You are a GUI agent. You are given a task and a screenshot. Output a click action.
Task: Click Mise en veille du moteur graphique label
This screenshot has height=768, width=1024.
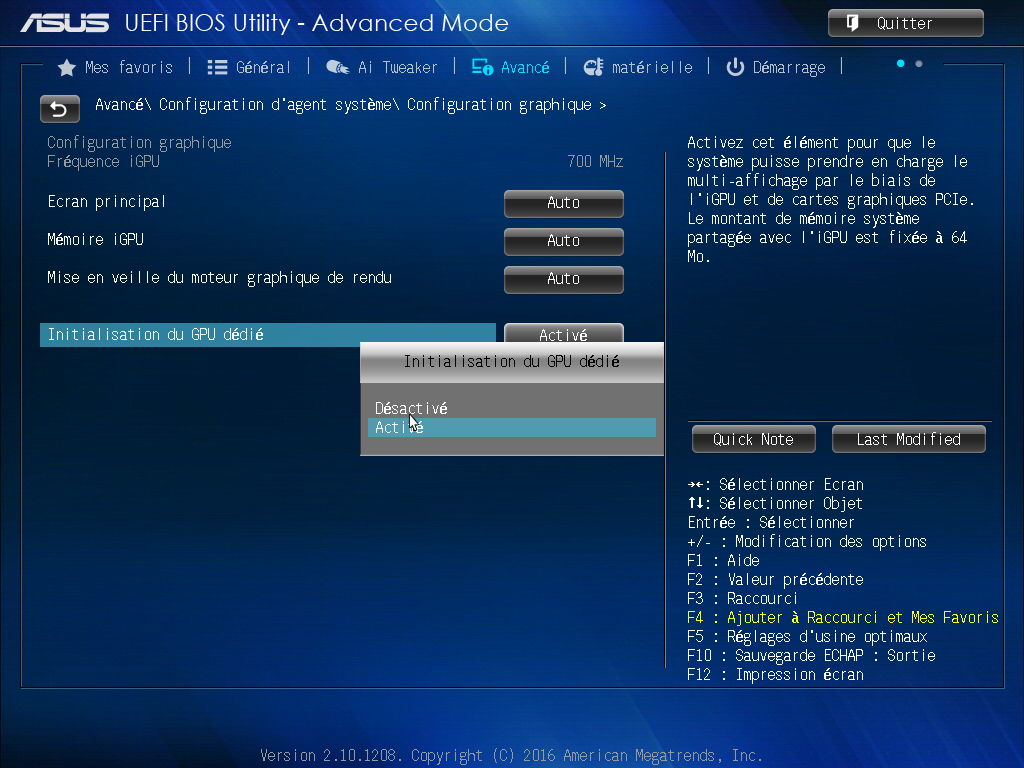click(x=219, y=278)
